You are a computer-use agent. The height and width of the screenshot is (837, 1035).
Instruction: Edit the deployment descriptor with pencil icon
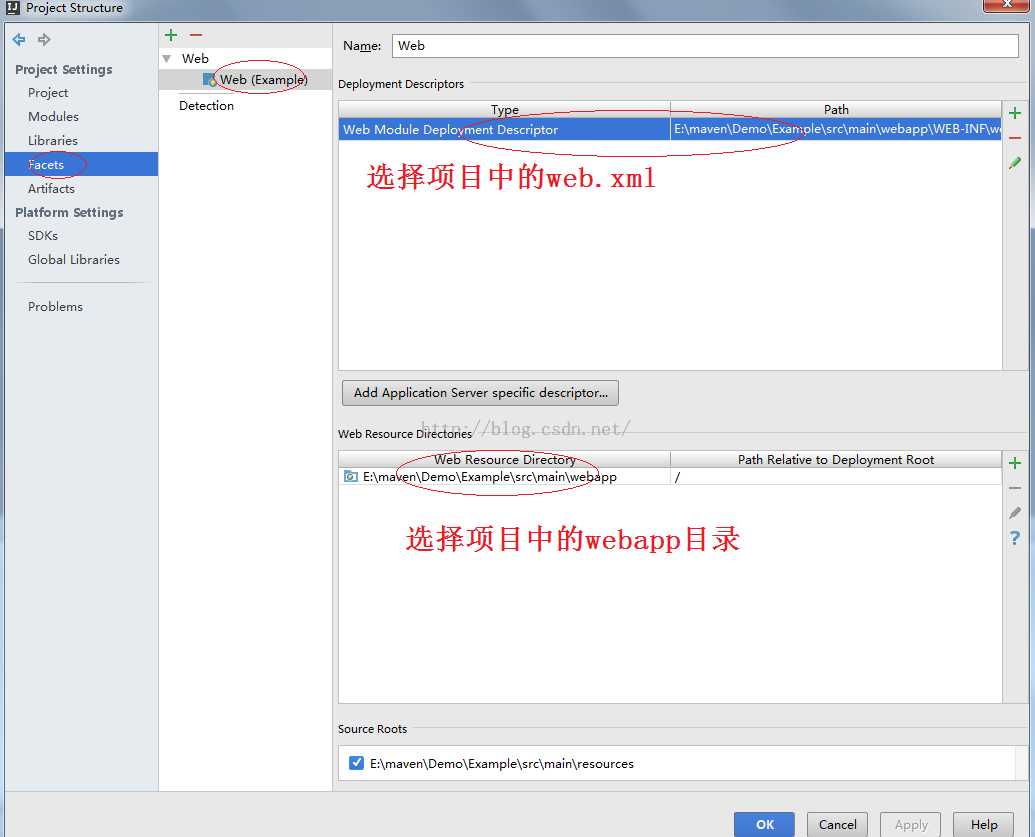tap(1015, 162)
